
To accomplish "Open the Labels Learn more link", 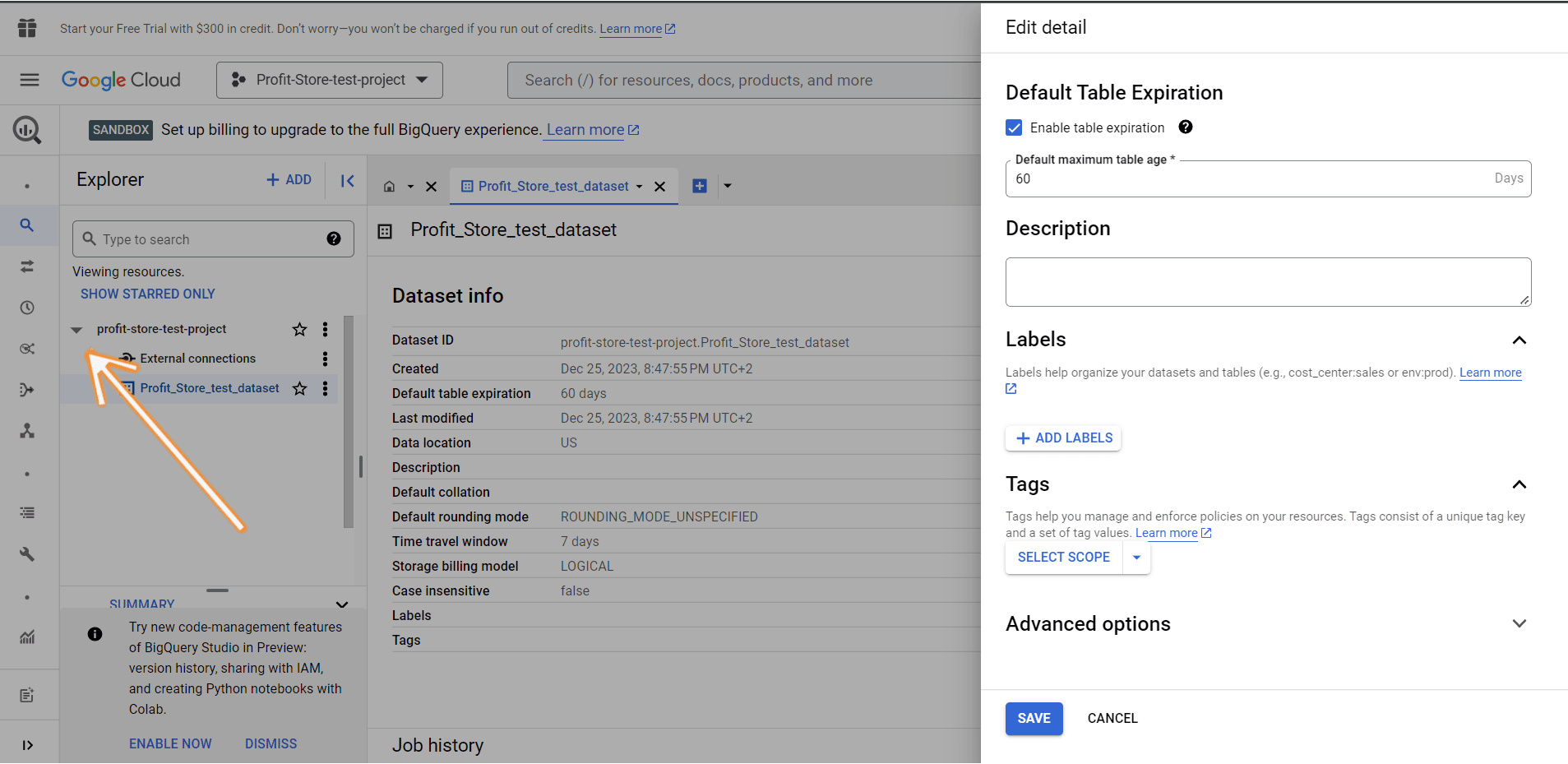I will (1490, 373).
